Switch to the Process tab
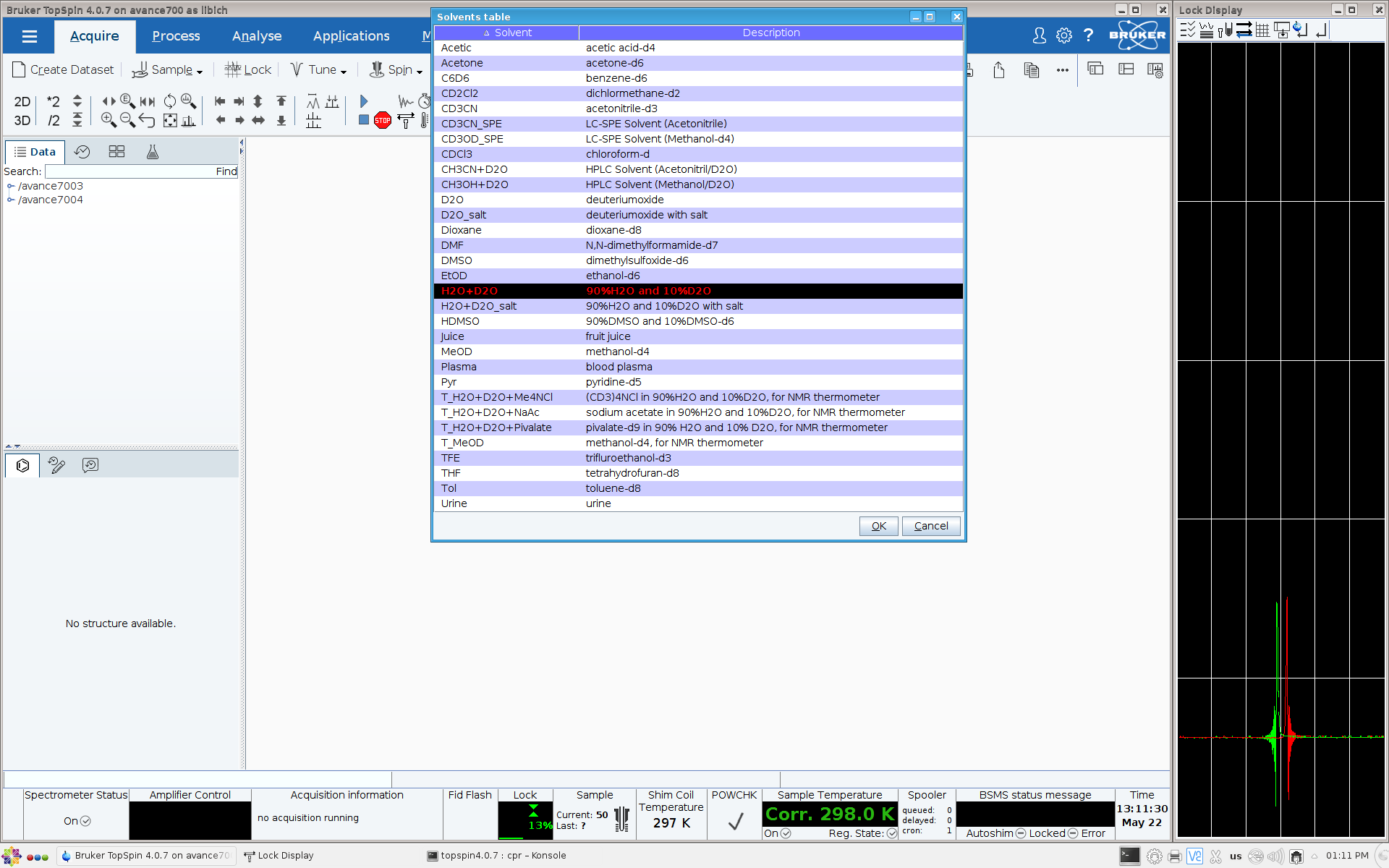This screenshot has height=868, width=1389. pos(176,36)
